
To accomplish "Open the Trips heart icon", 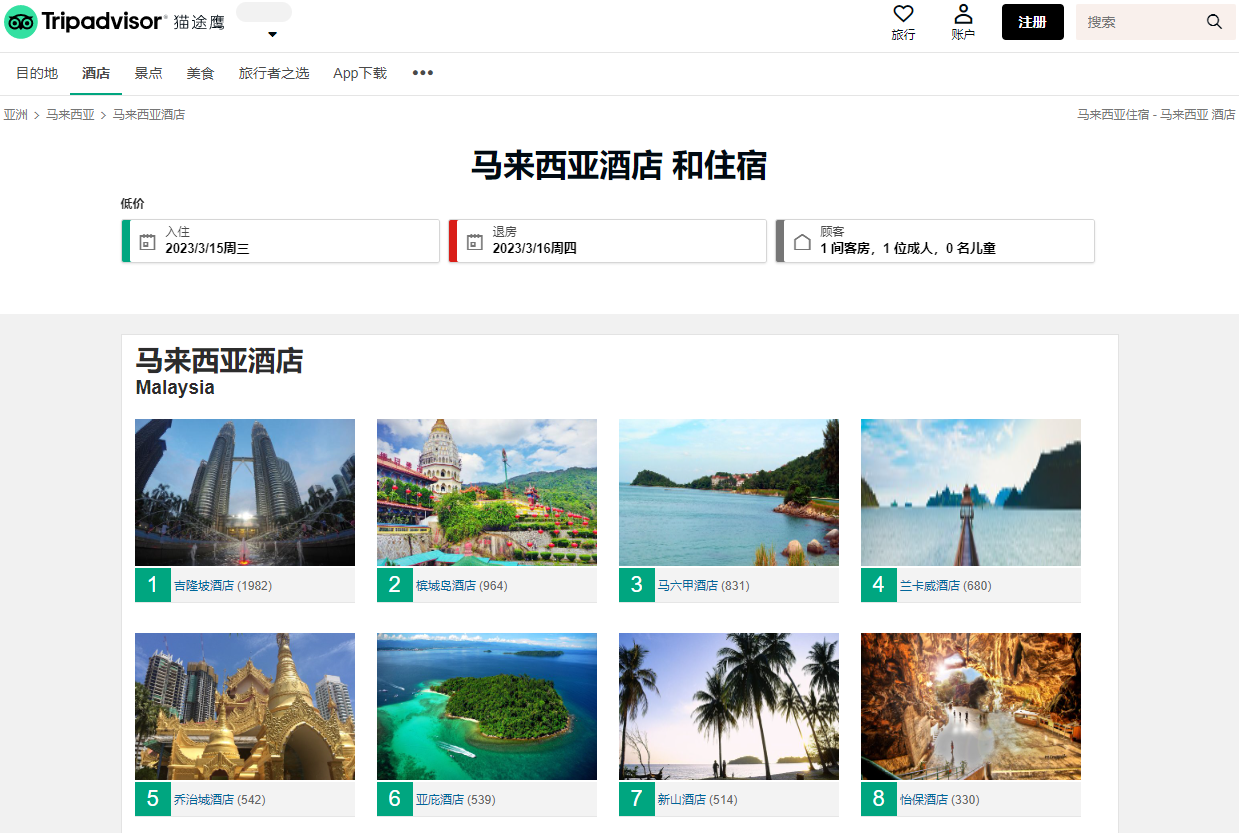I will (x=903, y=14).
